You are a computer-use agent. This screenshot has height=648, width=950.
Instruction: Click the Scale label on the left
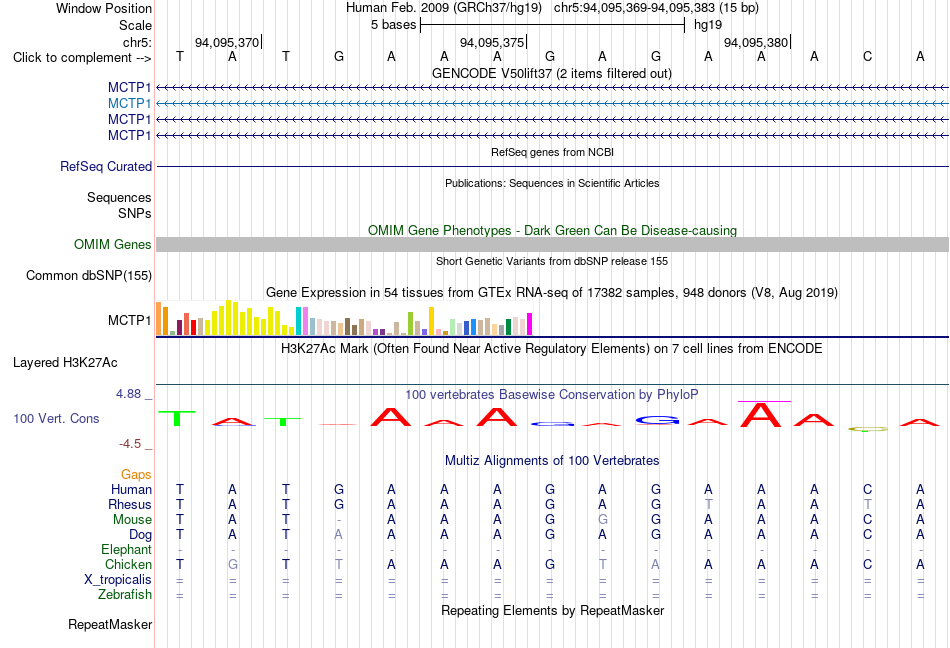click(136, 25)
